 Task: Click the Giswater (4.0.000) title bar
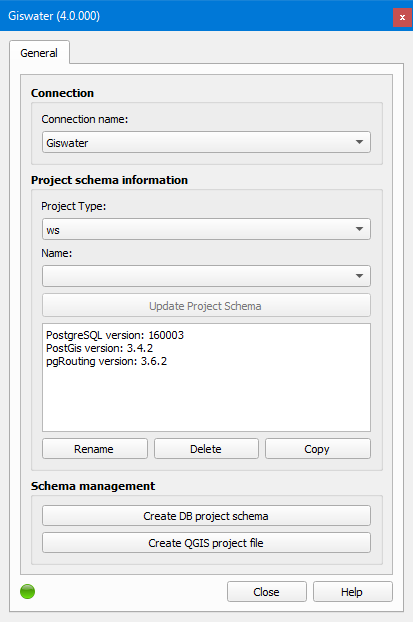[x=54, y=16]
